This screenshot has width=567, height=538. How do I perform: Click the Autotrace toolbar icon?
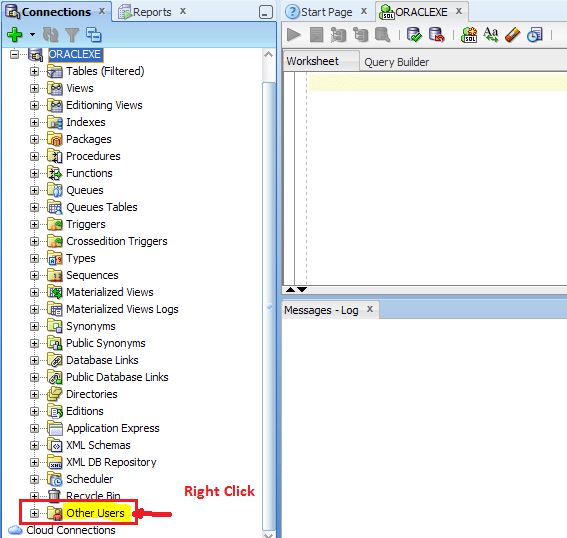[361, 35]
